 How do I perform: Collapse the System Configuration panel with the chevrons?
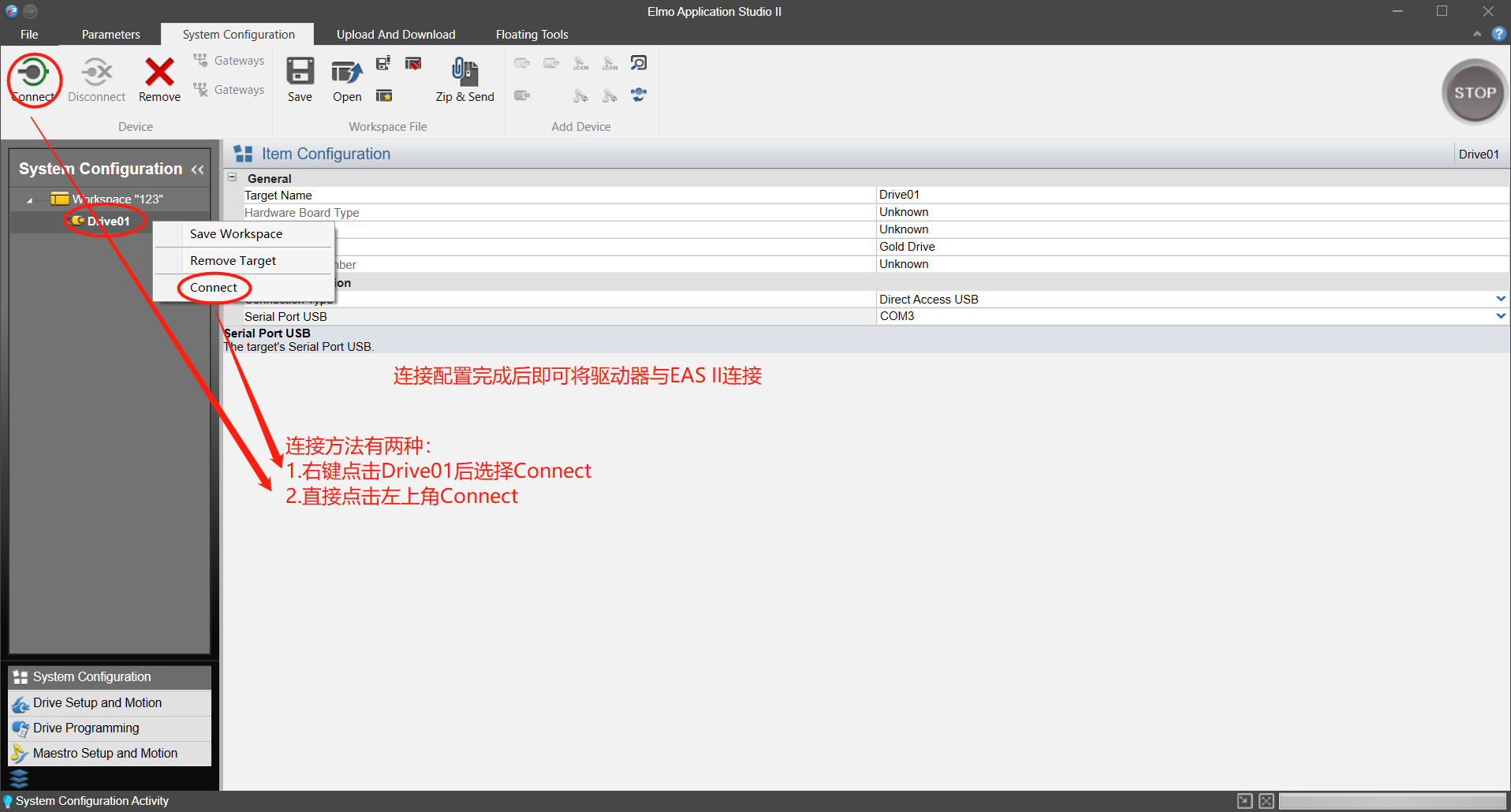pos(197,169)
